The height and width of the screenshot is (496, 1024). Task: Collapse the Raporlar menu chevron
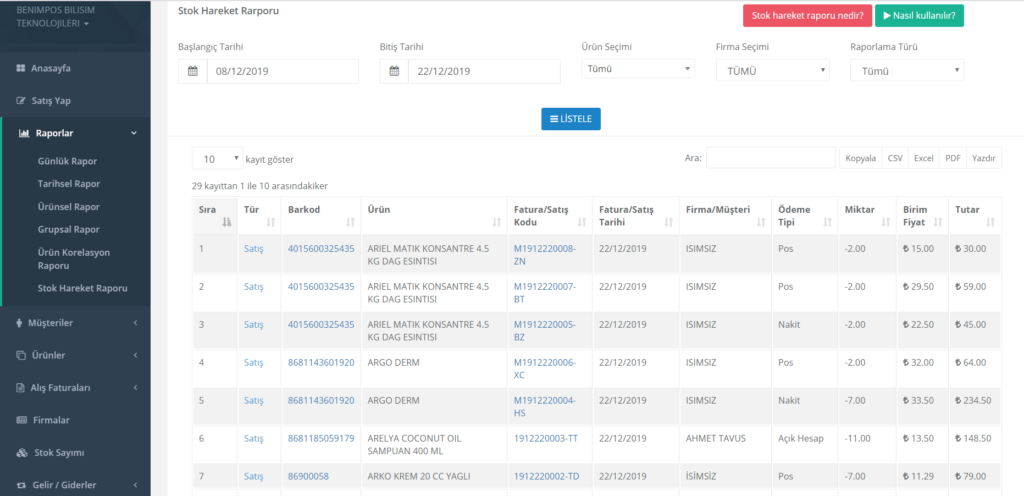point(134,134)
